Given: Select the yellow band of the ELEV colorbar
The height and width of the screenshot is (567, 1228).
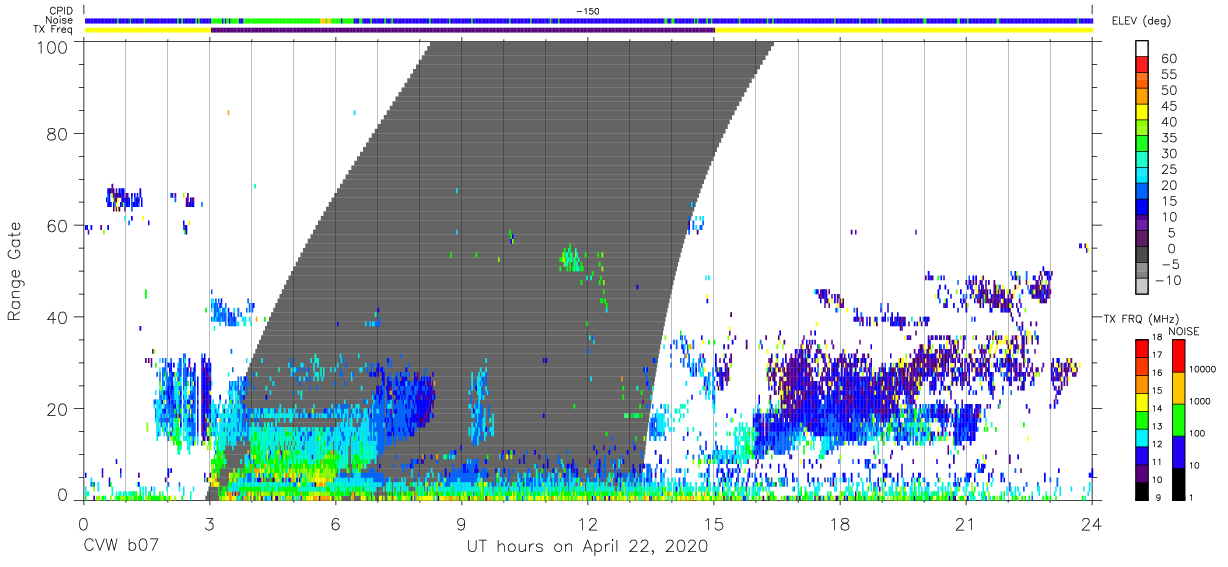Looking at the screenshot, I should (x=1144, y=113).
